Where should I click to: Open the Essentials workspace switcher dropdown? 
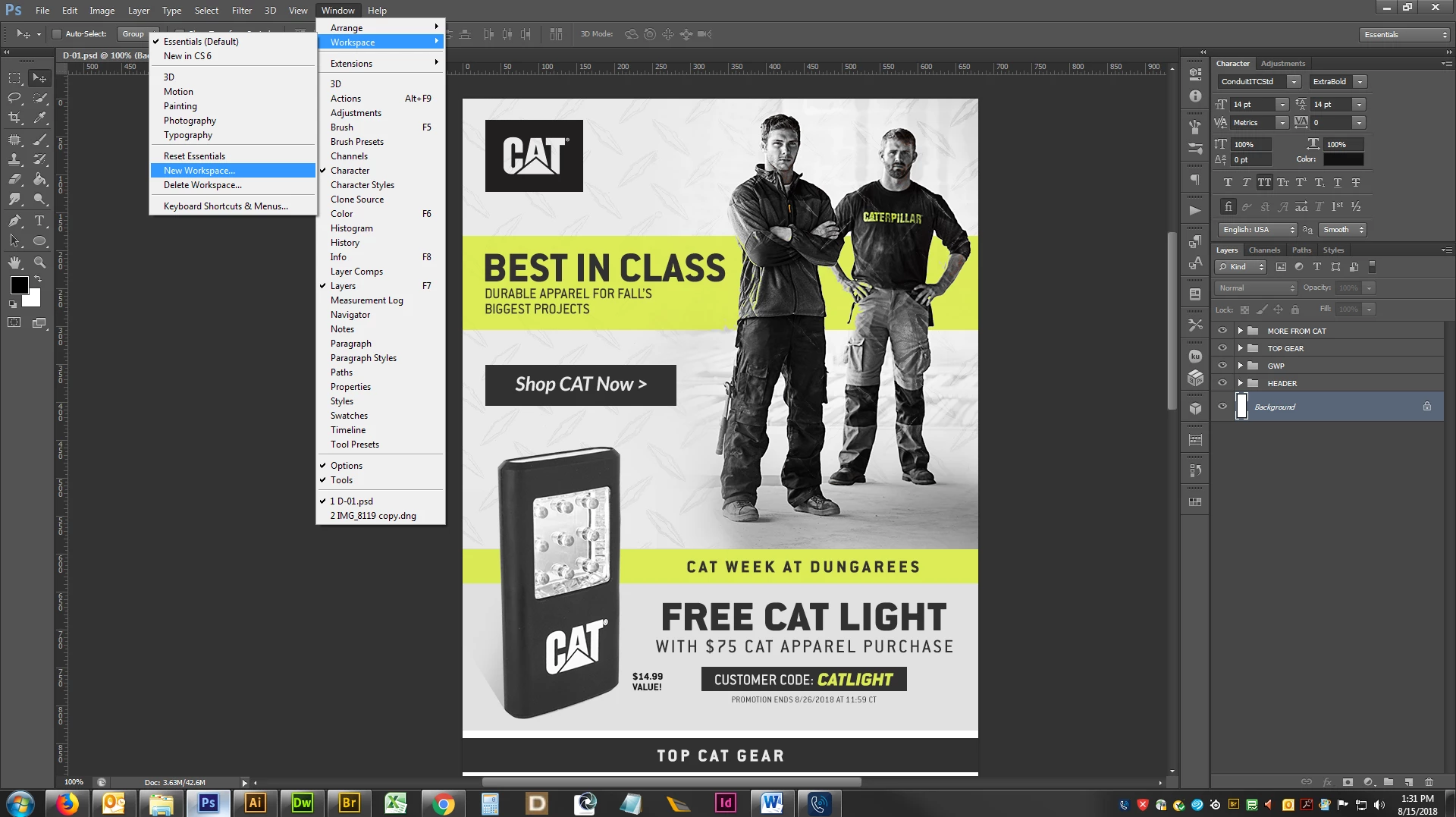1404,35
